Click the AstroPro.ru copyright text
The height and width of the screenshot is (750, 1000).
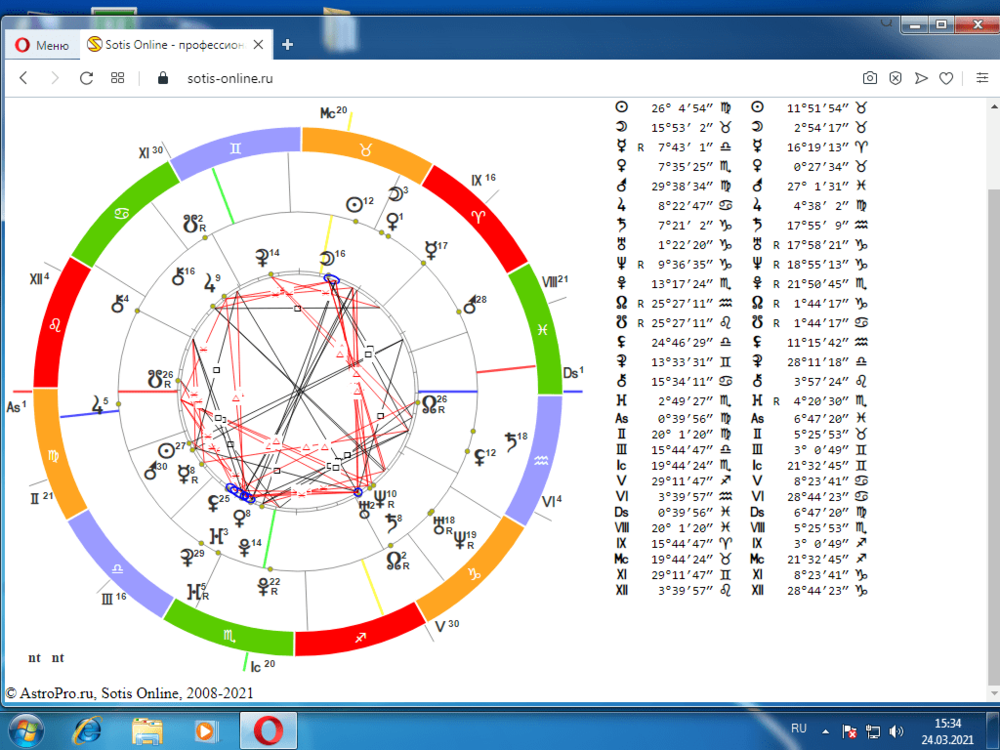(129, 693)
